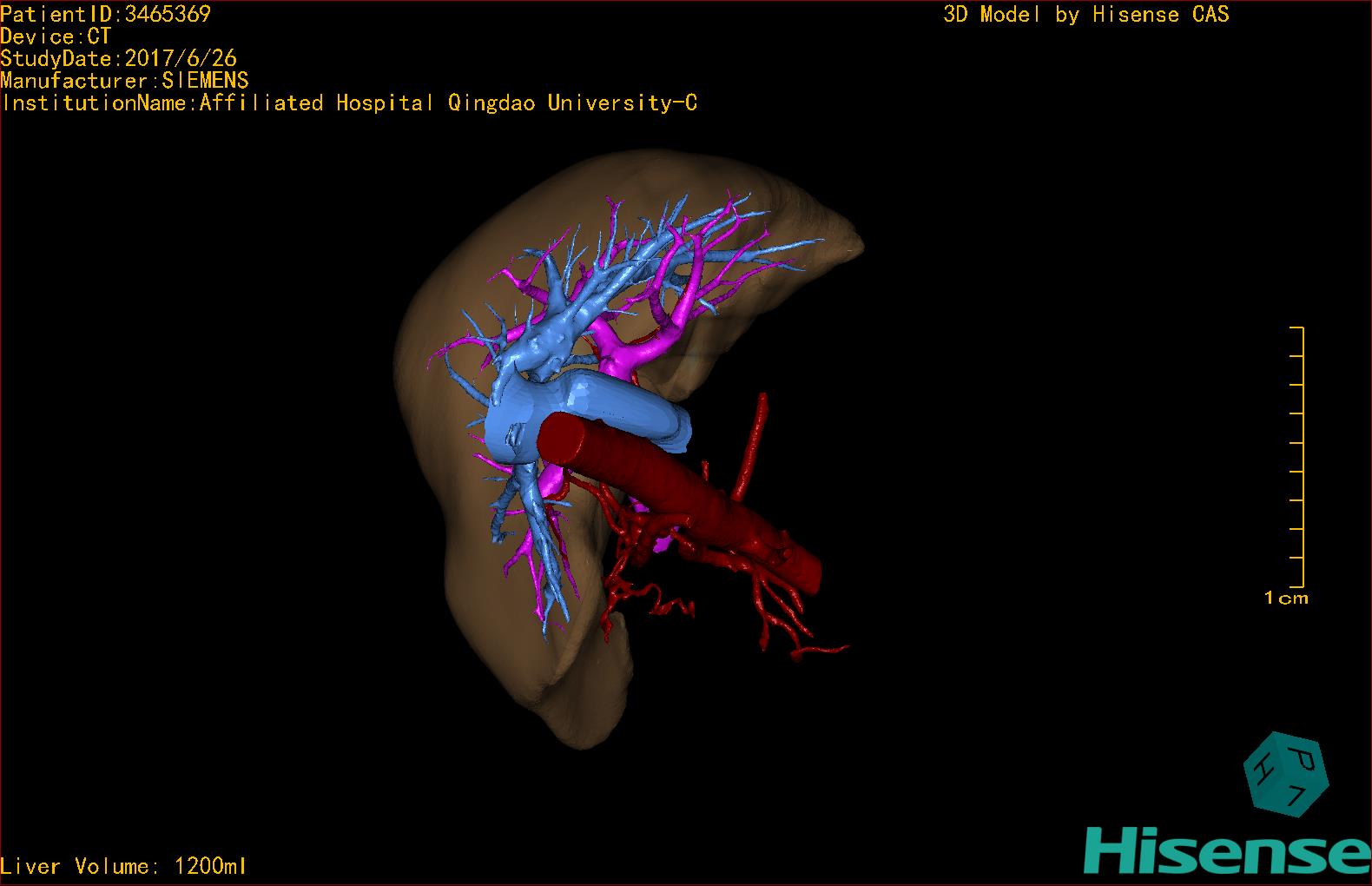
Task: Click the Liver Volume: 1200ml readout
Action: tap(123, 866)
